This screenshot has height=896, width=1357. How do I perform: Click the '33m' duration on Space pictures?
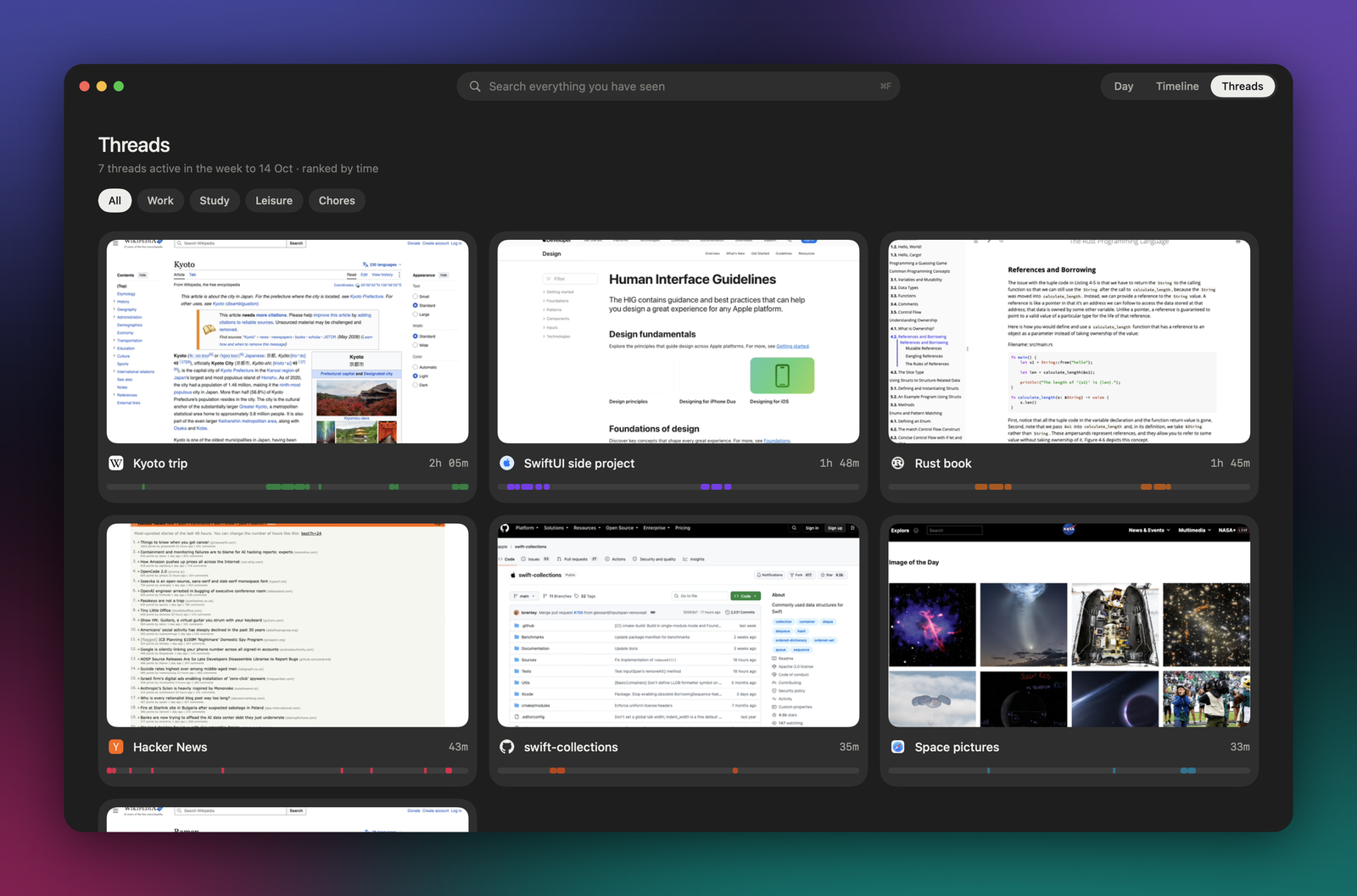1240,748
